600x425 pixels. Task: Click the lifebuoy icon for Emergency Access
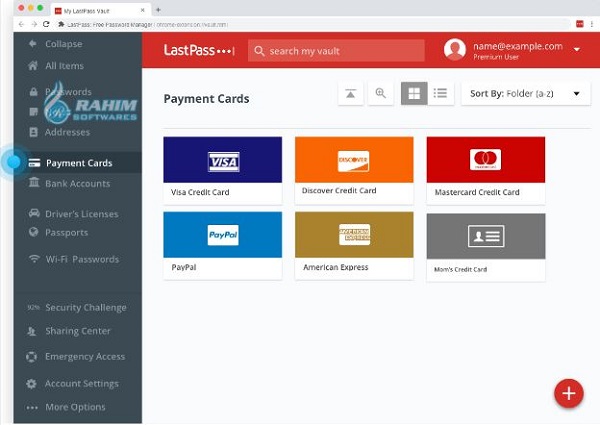pyautogui.click(x=31, y=357)
